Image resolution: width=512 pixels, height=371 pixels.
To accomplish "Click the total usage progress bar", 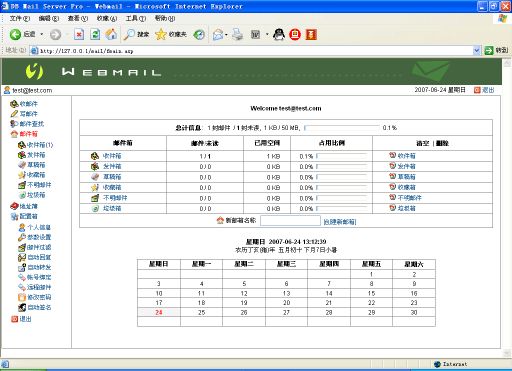I will 342,128.
